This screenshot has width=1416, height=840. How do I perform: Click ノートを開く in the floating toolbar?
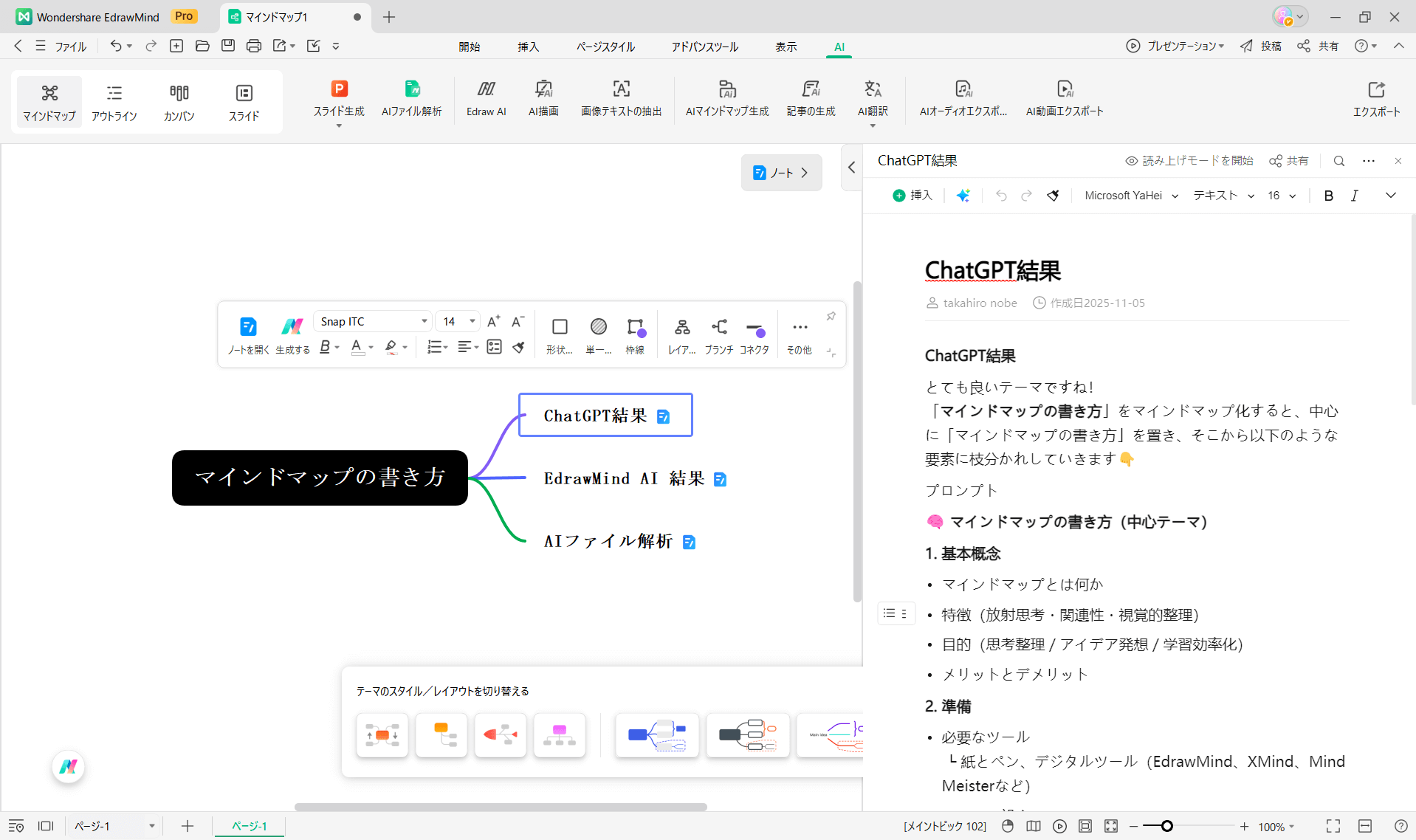pyautogui.click(x=248, y=334)
